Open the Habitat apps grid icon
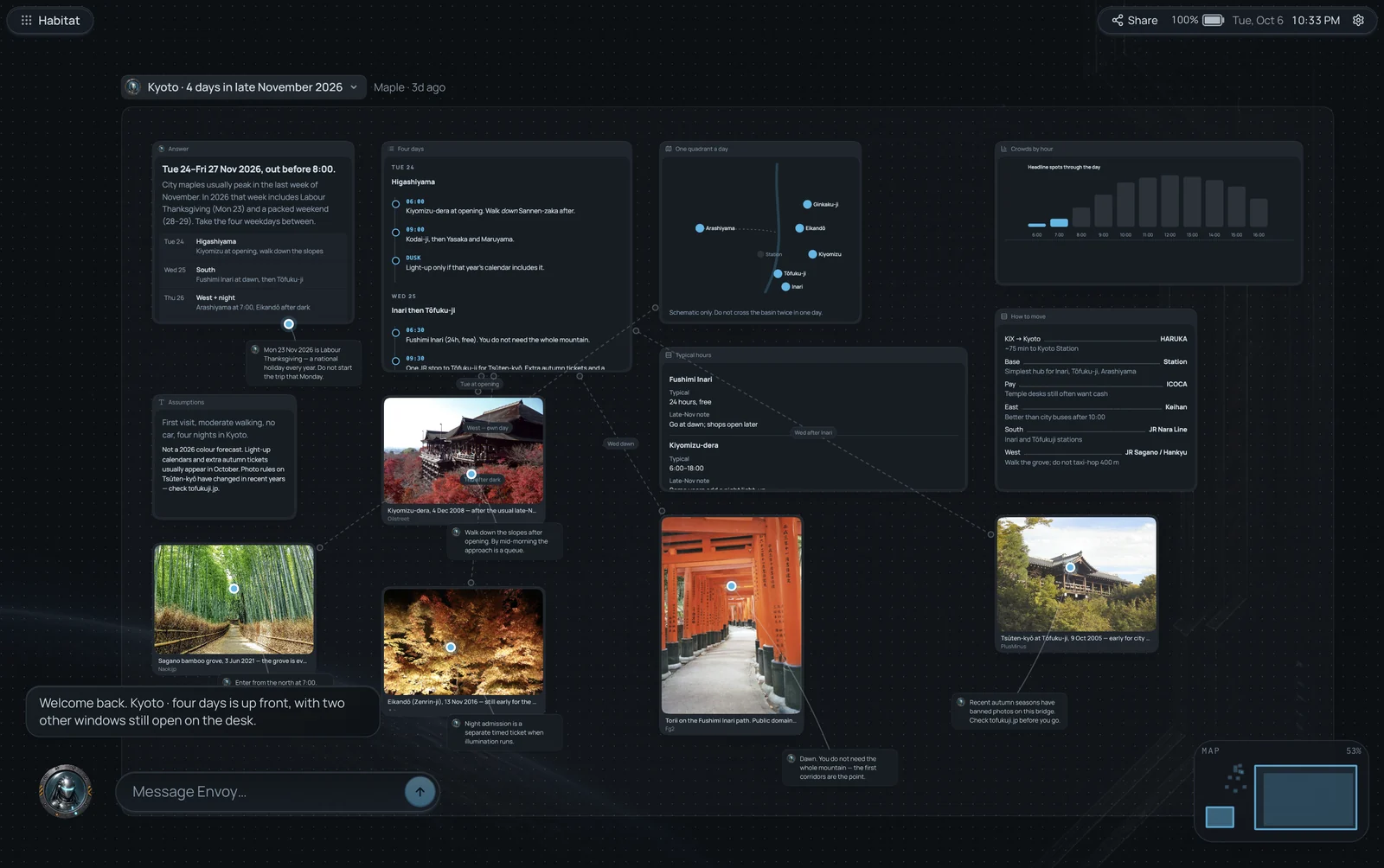Viewport: 1384px width, 868px height. pos(26,20)
